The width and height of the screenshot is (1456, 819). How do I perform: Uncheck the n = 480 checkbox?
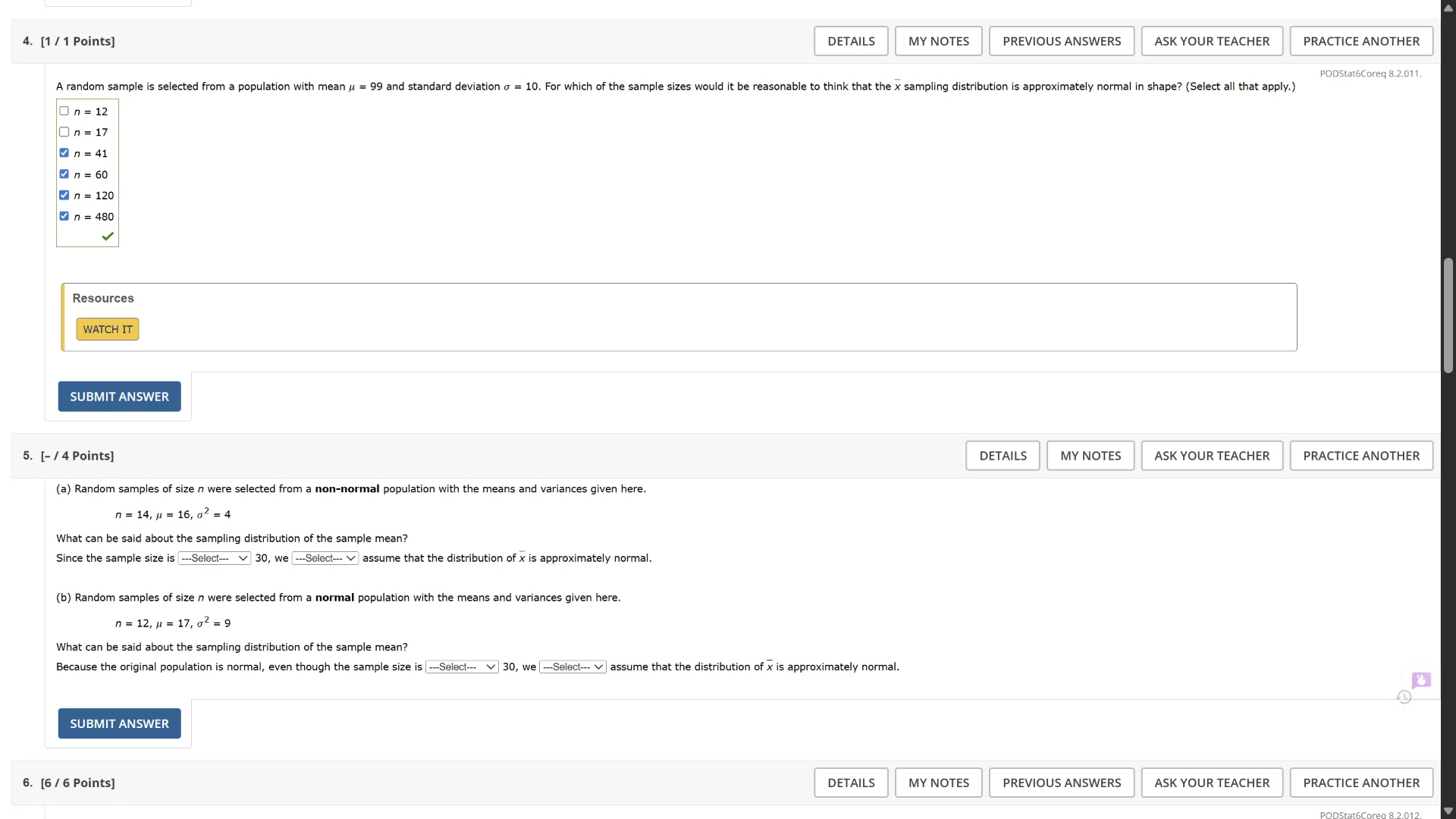tap(64, 216)
